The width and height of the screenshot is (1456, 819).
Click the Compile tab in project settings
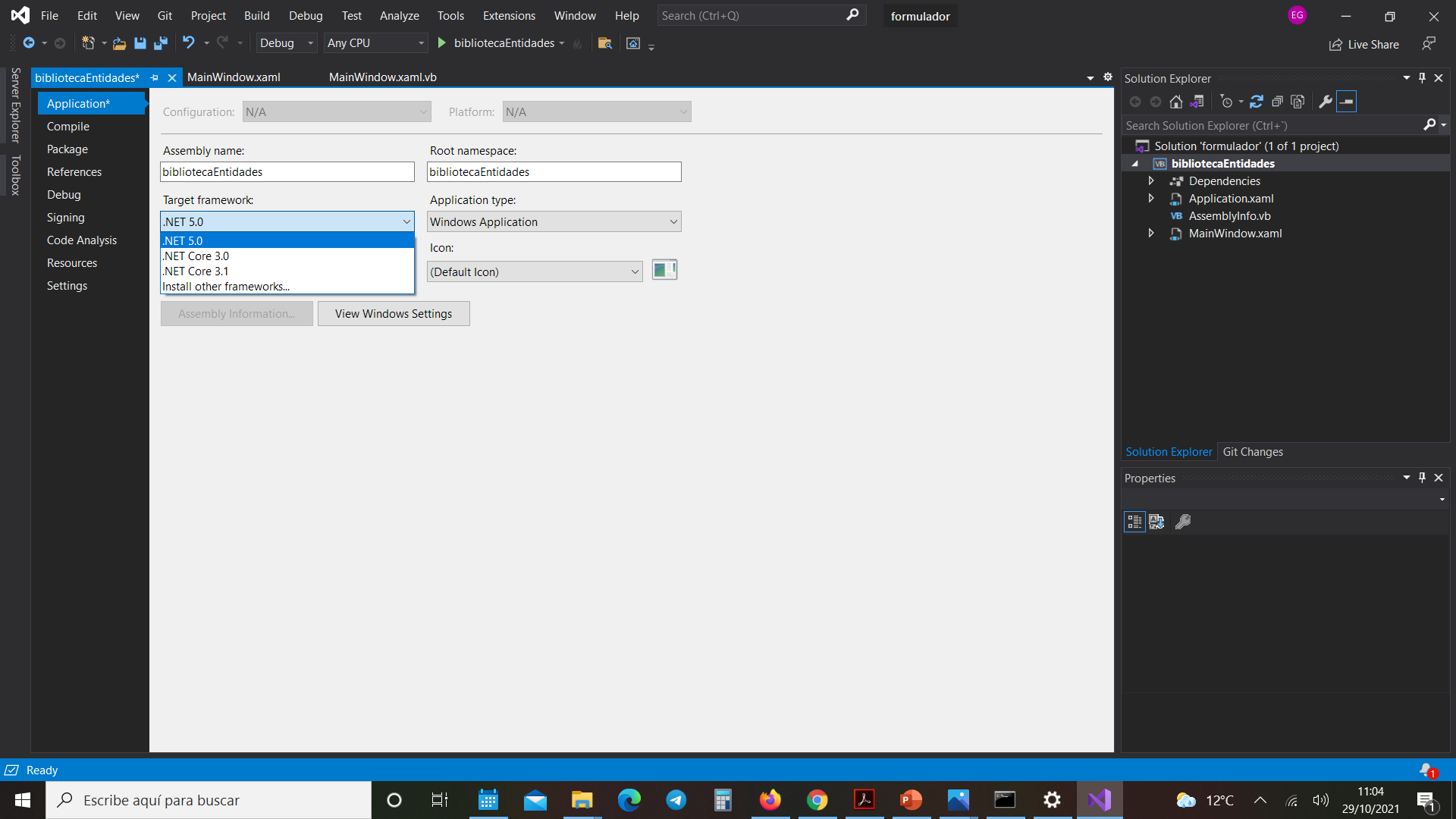coord(67,126)
